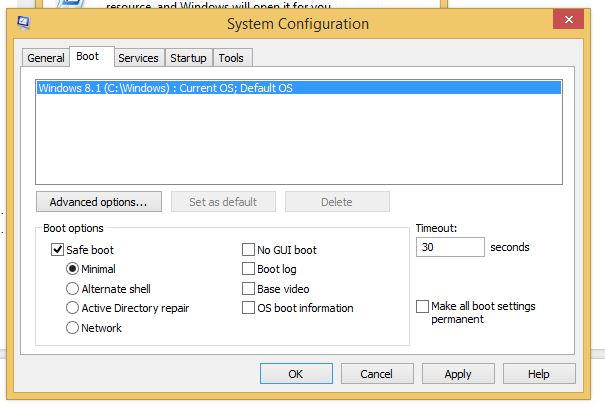Click the System Configuration title bar icon
605x417 pixels.
[x=24, y=22]
